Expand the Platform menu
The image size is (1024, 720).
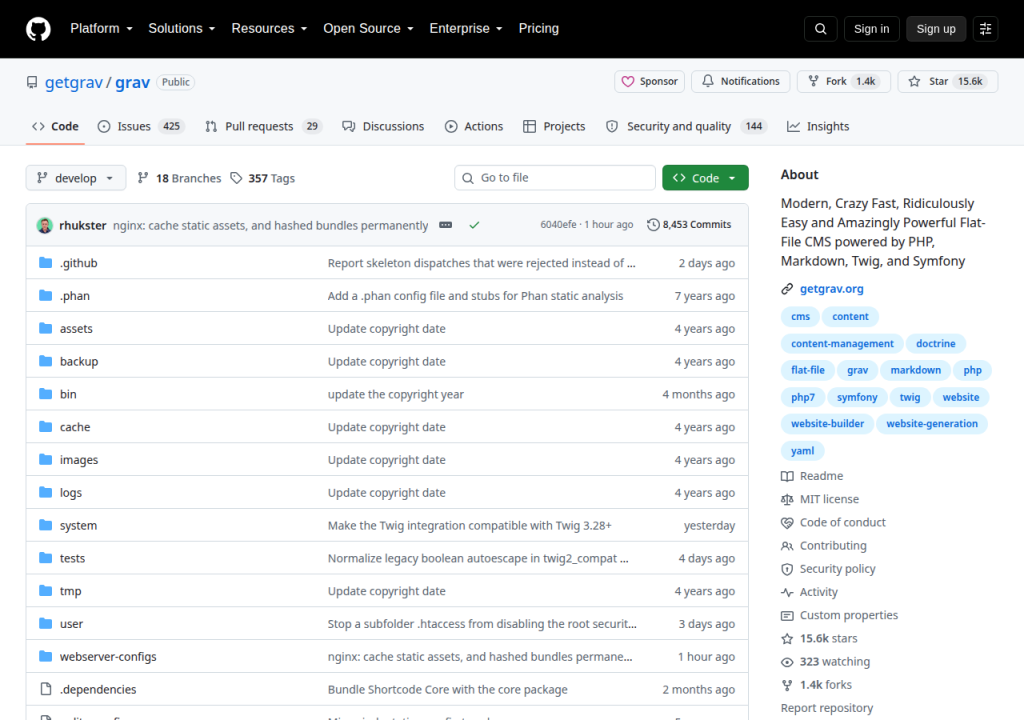[101, 29]
